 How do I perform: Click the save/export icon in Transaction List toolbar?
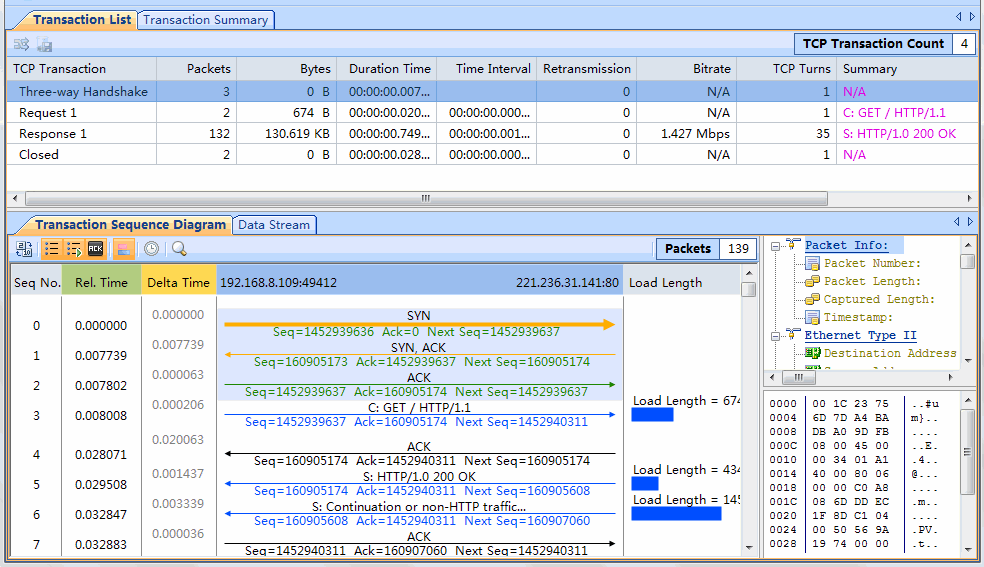click(44, 44)
